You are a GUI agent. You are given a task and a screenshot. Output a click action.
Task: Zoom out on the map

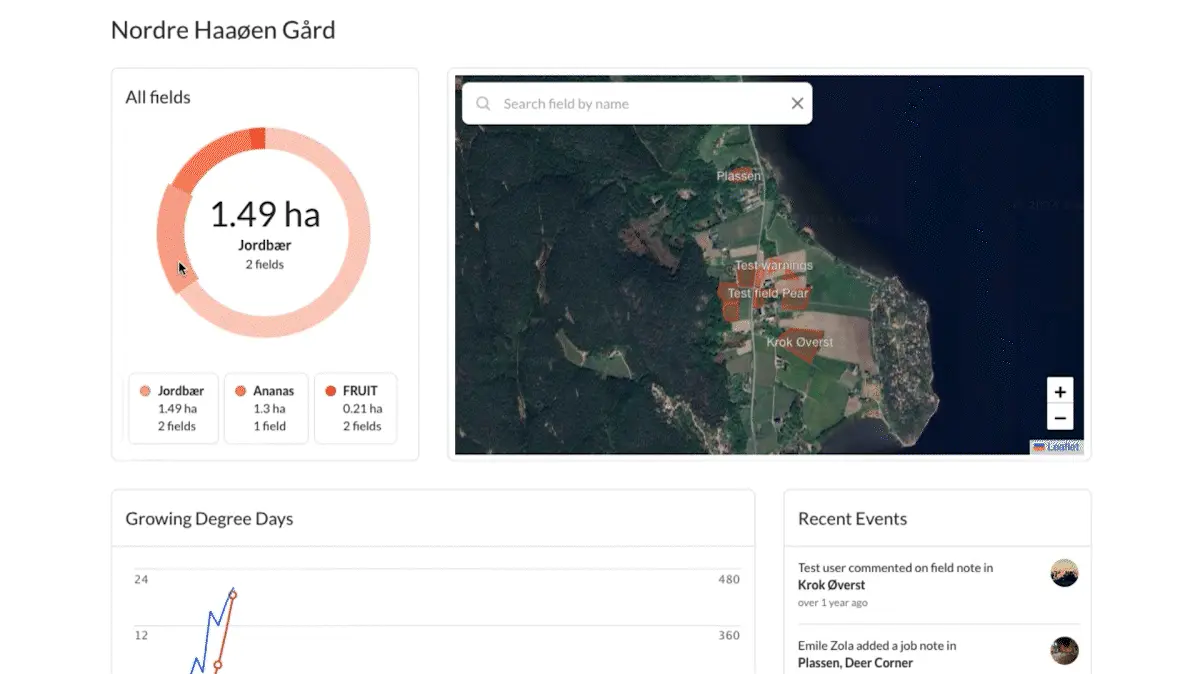pos(1060,418)
